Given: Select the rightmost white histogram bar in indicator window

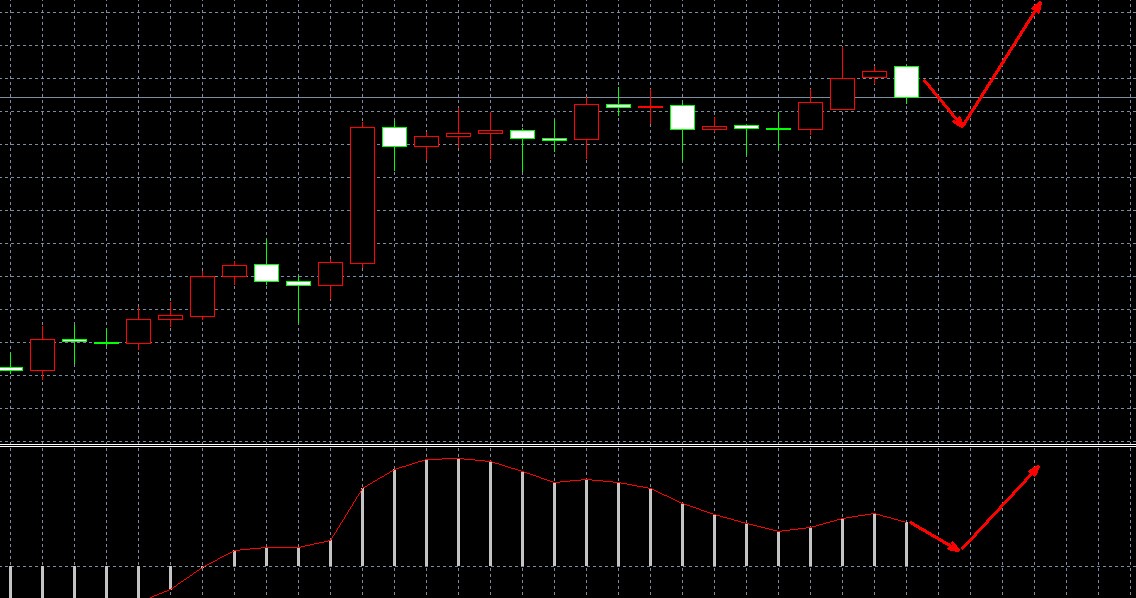Looking at the screenshot, I should pos(906,544).
